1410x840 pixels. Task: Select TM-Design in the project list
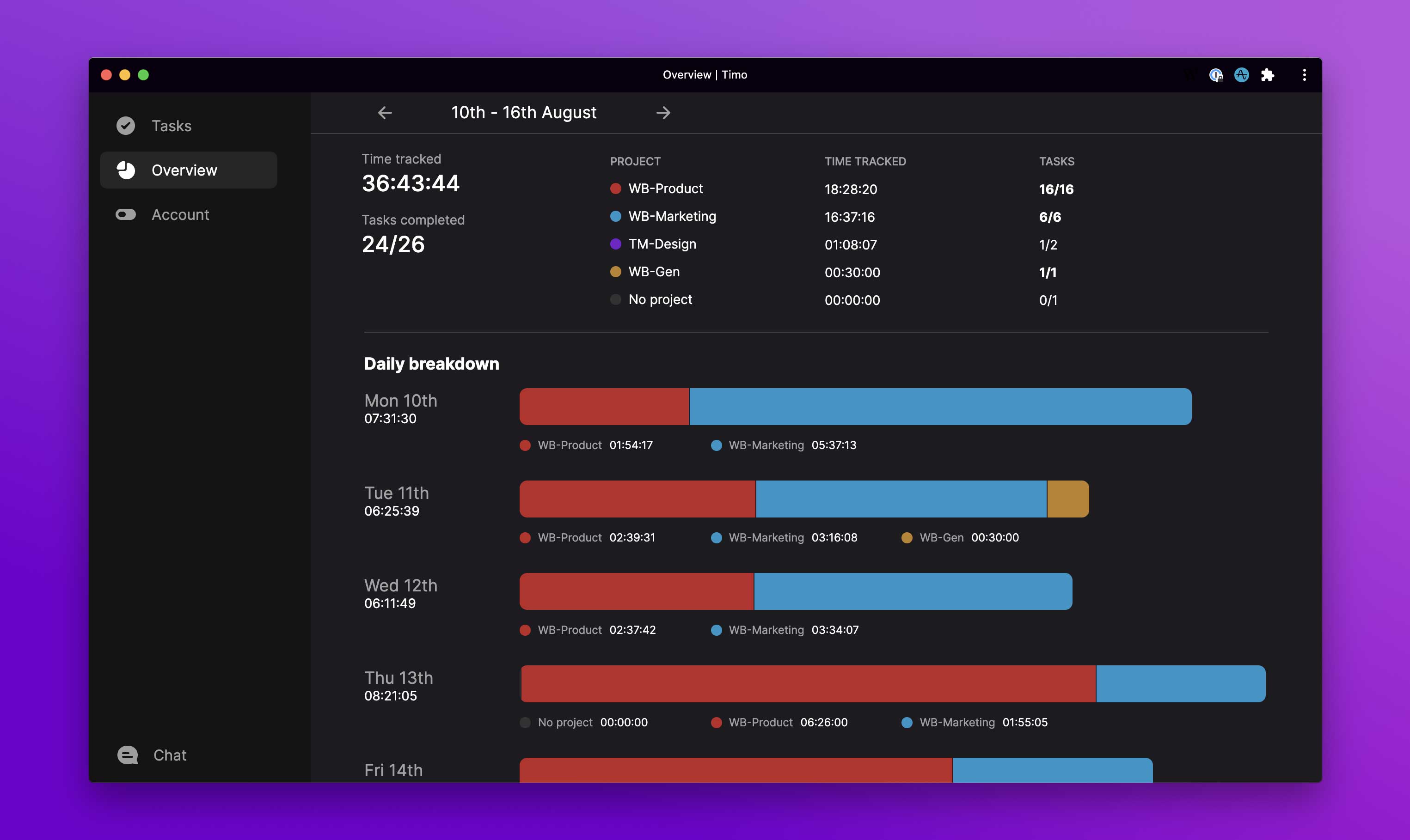662,244
